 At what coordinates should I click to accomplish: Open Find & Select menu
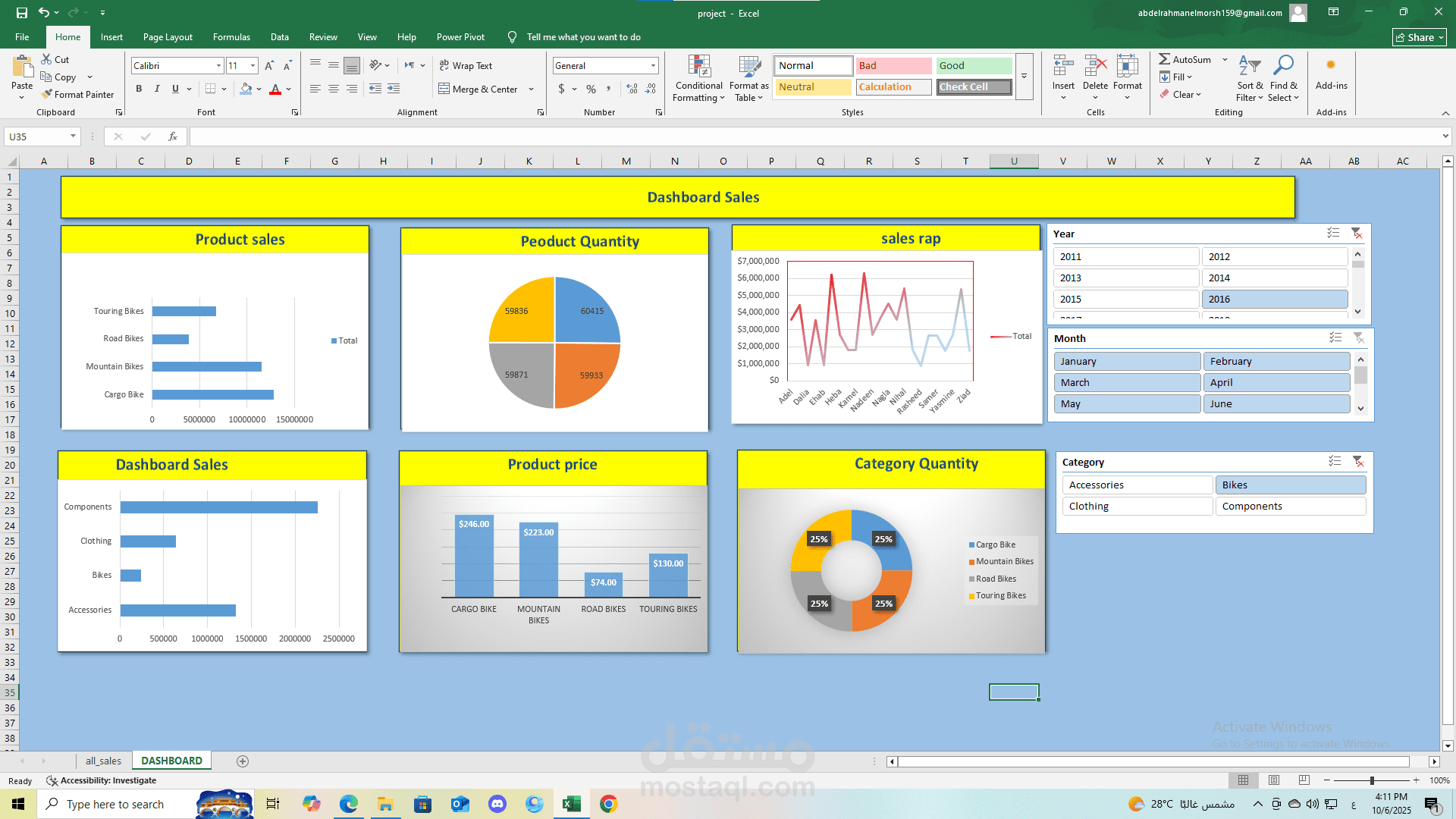(x=1284, y=78)
